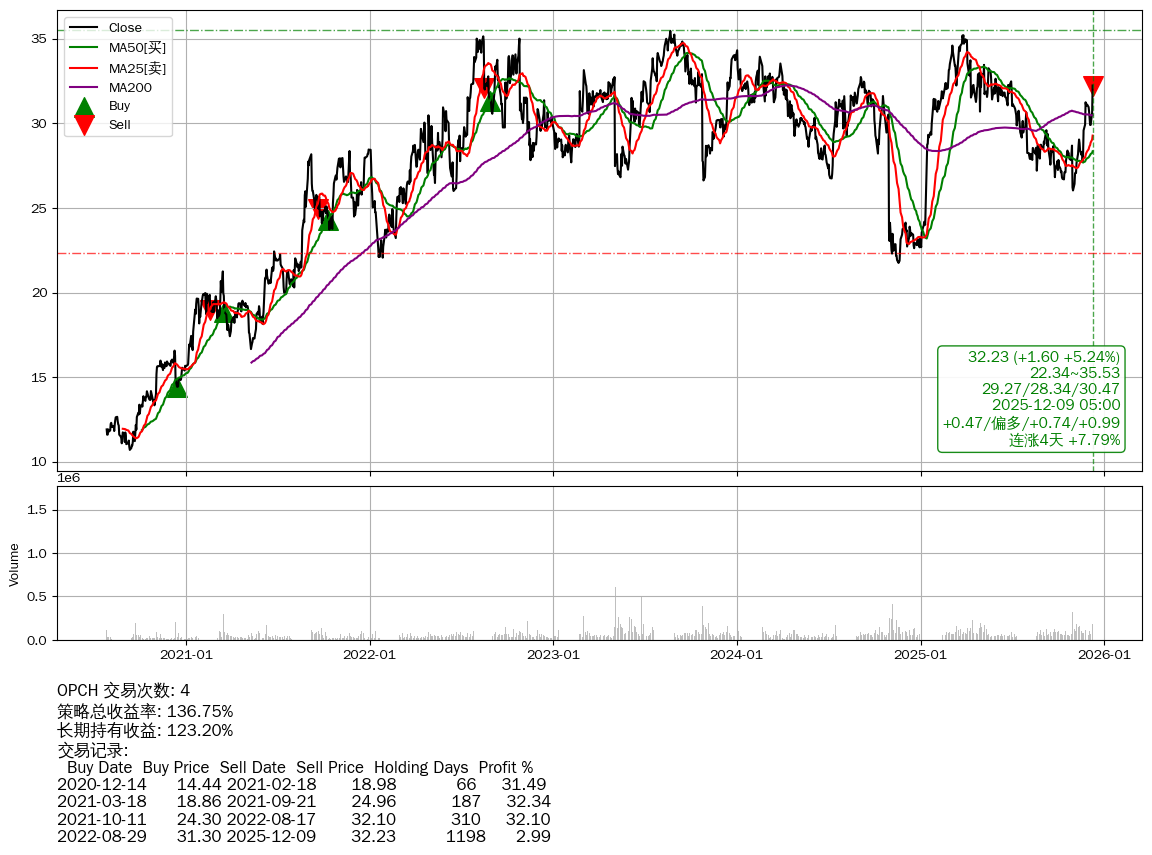Select the Buy marker near March 2021
Image resolution: width=1152 pixels, height=855 pixels.
point(223,314)
